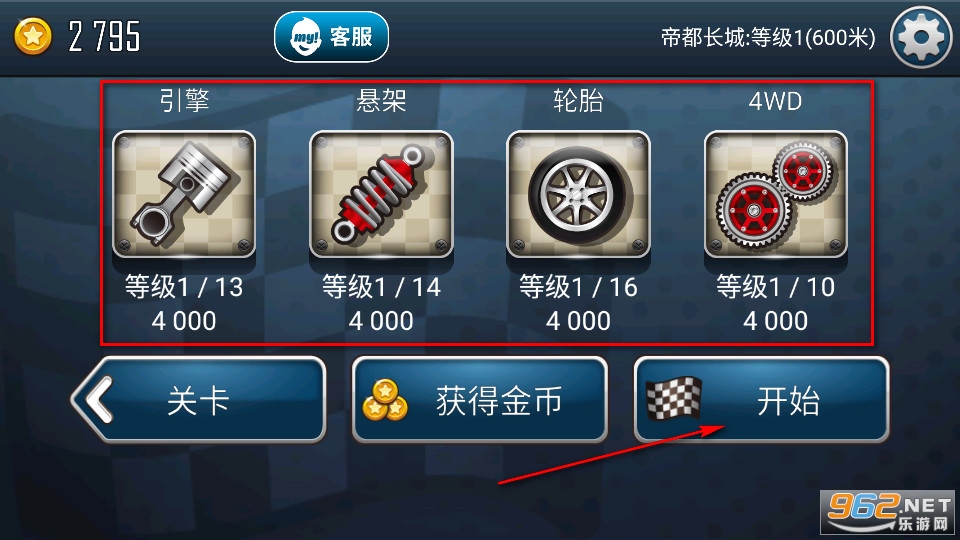Select the 4WD red gears icon

(776, 194)
